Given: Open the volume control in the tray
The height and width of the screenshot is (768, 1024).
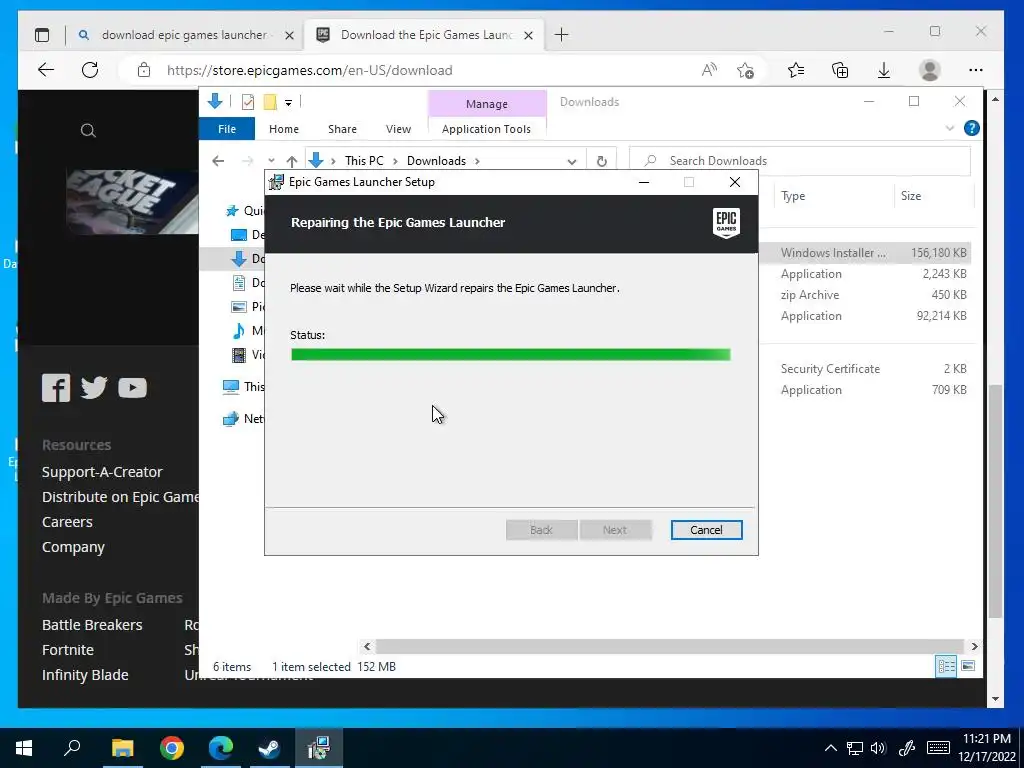Looking at the screenshot, I should [878, 748].
